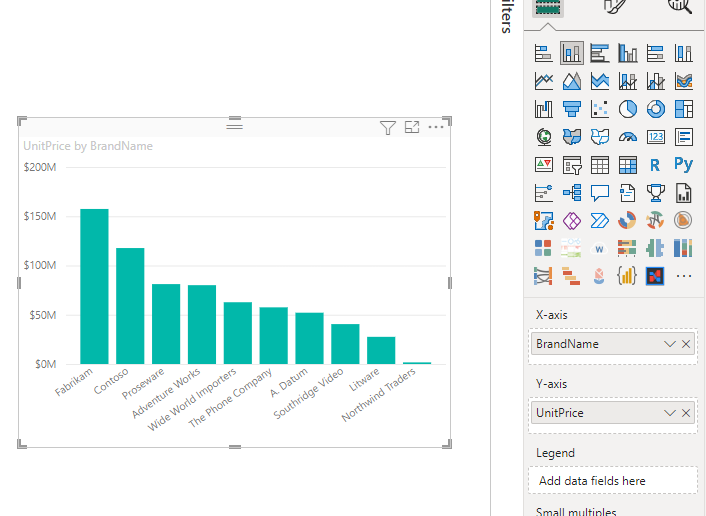Pick the 100% stacked column chart visual
Viewport: 706px width, 516px height.
tap(683, 53)
